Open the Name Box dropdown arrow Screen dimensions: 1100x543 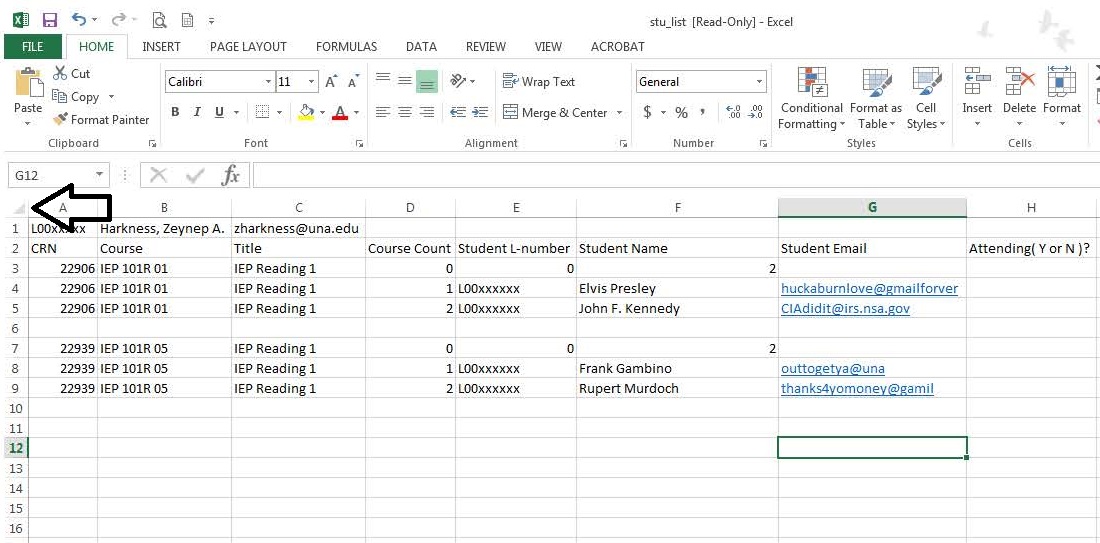tap(99, 176)
